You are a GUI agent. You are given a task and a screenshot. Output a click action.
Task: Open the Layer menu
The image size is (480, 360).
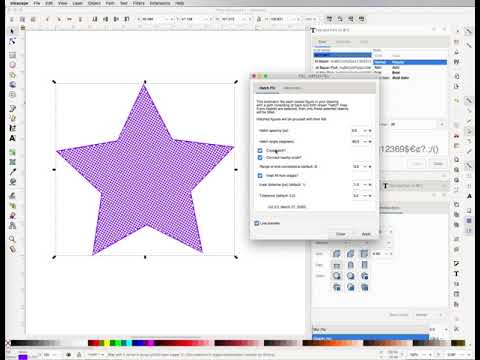tap(78, 3)
